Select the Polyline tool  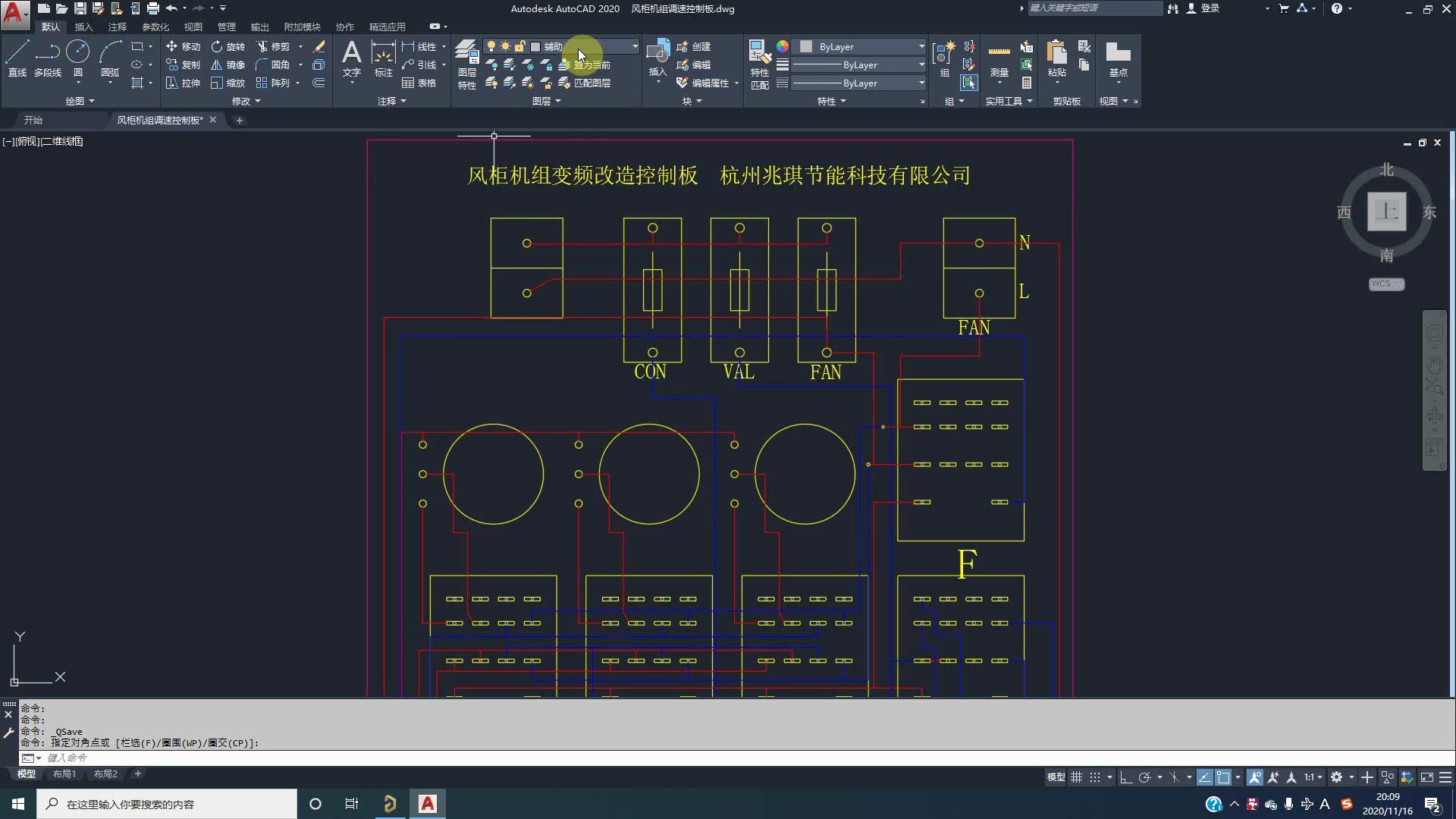point(47,57)
